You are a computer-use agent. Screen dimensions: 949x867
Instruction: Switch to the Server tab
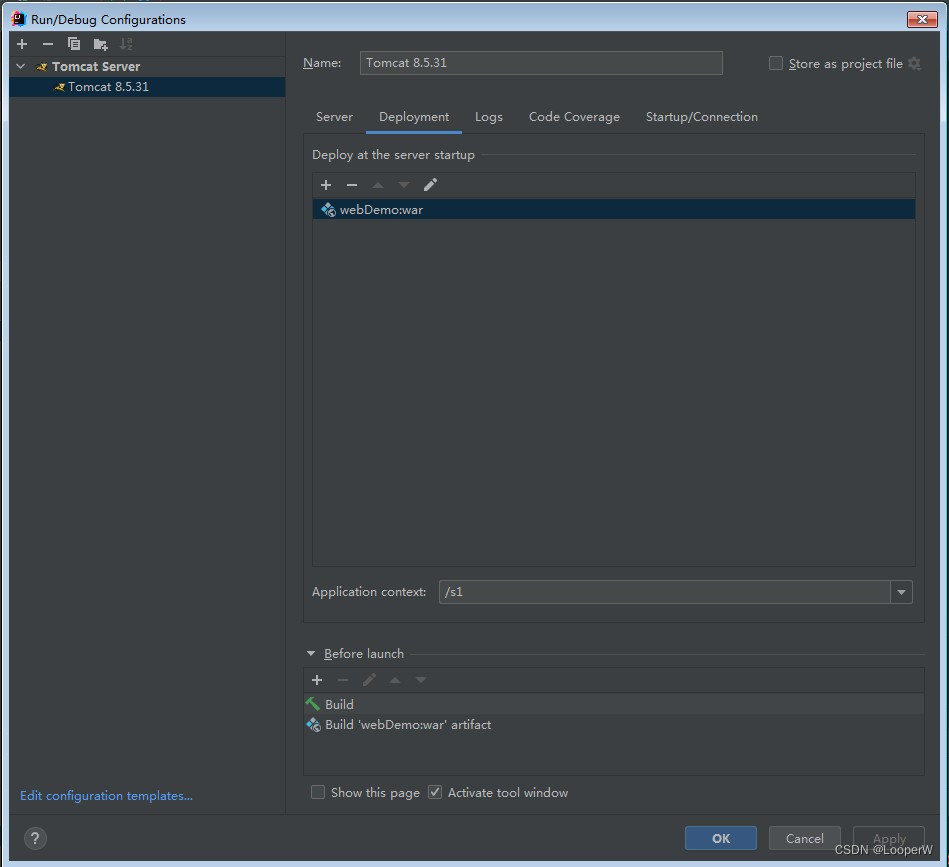[334, 117]
